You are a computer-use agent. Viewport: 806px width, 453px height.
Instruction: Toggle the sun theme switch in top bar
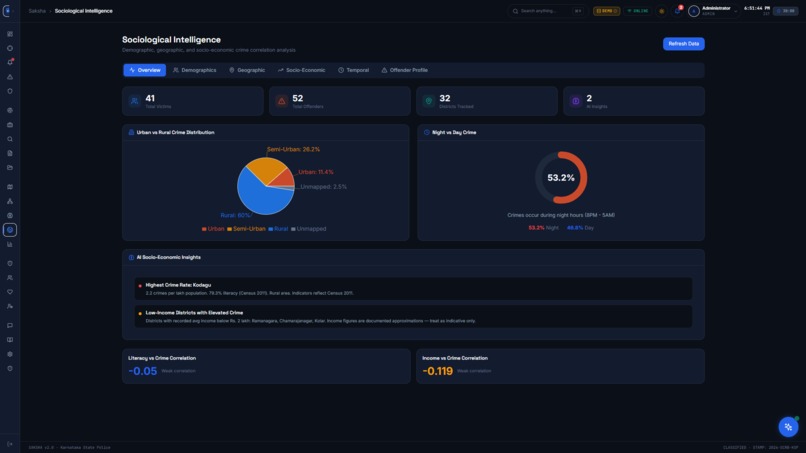pos(662,11)
